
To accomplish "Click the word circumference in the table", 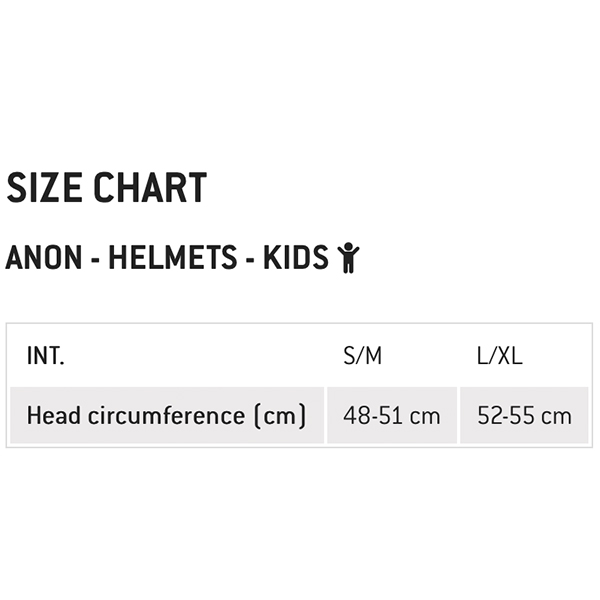I will coord(166,416).
